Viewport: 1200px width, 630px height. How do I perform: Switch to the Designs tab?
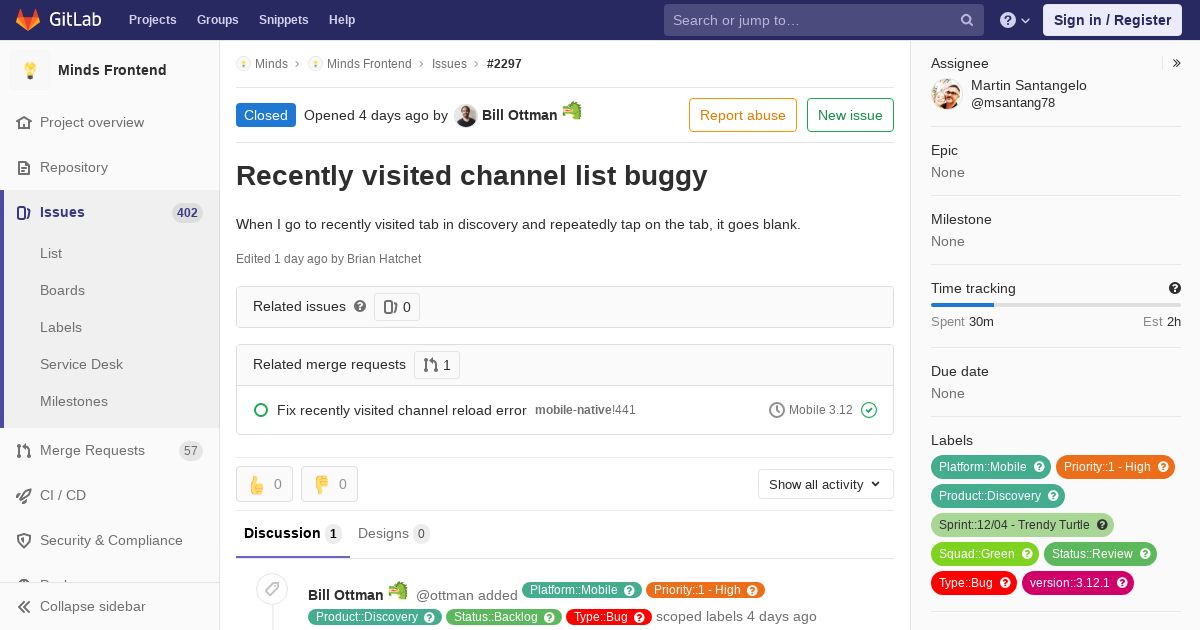coord(394,534)
